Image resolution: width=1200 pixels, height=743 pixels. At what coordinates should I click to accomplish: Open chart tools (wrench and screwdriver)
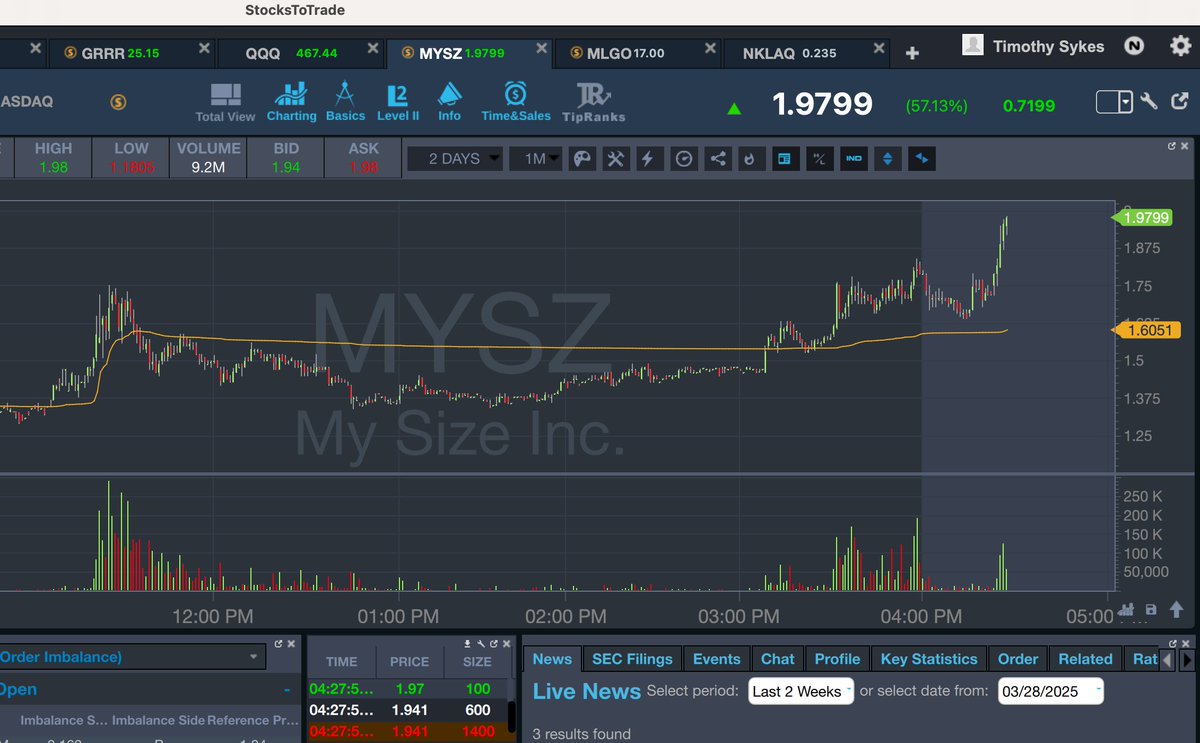(x=616, y=158)
